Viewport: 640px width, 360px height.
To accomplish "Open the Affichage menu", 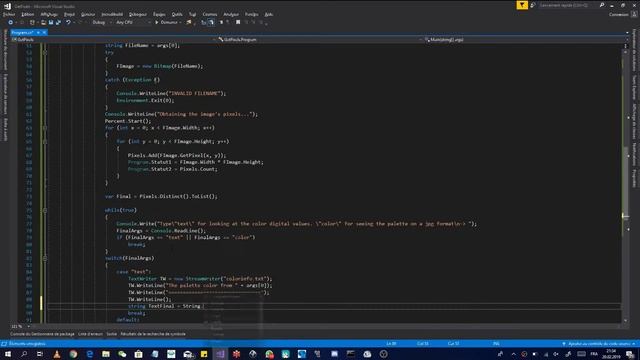I will coord(49,14).
